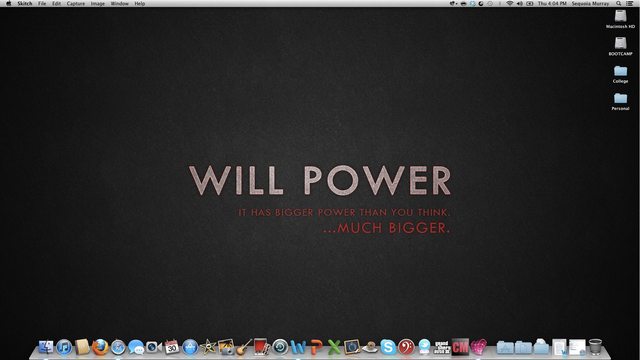640x360 pixels.
Task: Open Microsoft PowerPoint orange P icon
Action: (316, 347)
